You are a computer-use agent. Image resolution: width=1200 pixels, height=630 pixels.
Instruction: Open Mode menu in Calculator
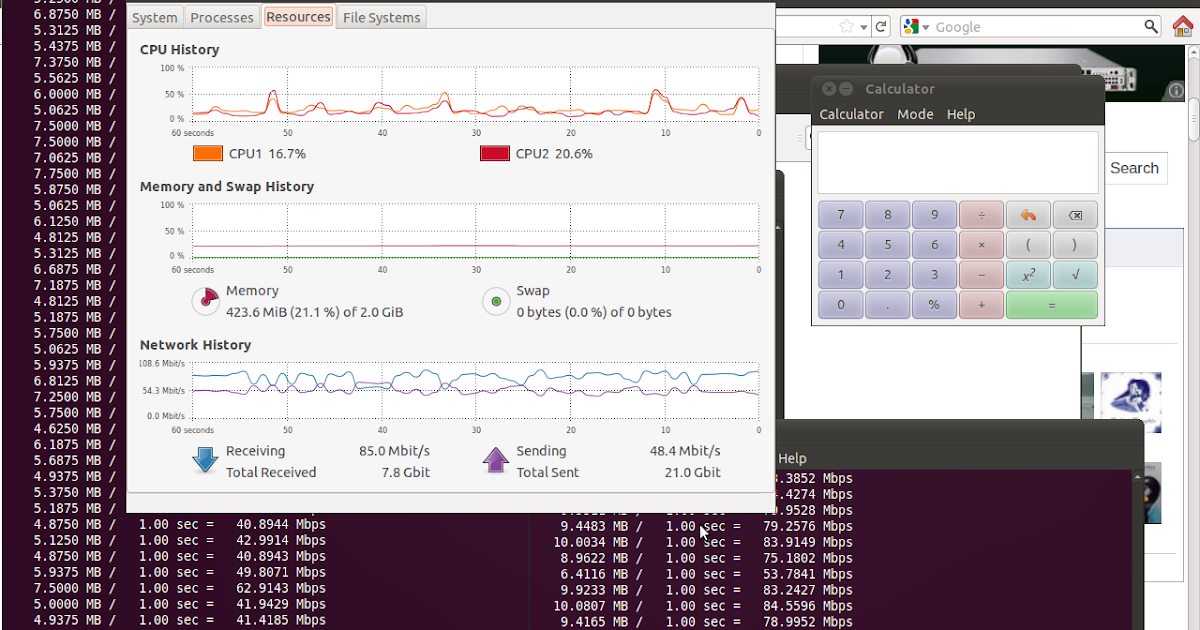point(915,114)
